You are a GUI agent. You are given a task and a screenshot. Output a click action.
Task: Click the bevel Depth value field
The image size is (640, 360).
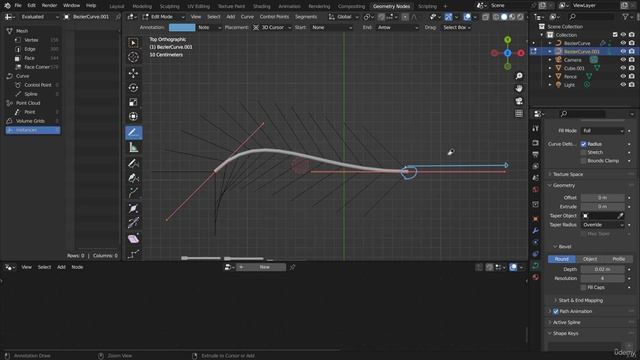(602, 269)
